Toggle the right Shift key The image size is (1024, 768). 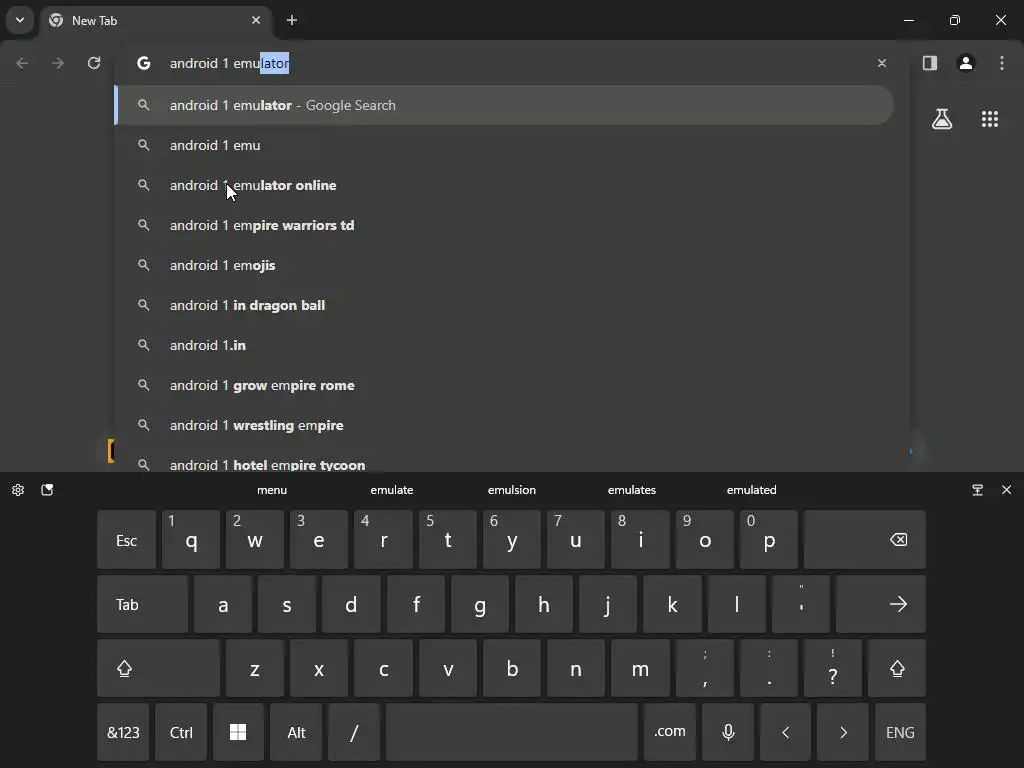click(x=897, y=668)
